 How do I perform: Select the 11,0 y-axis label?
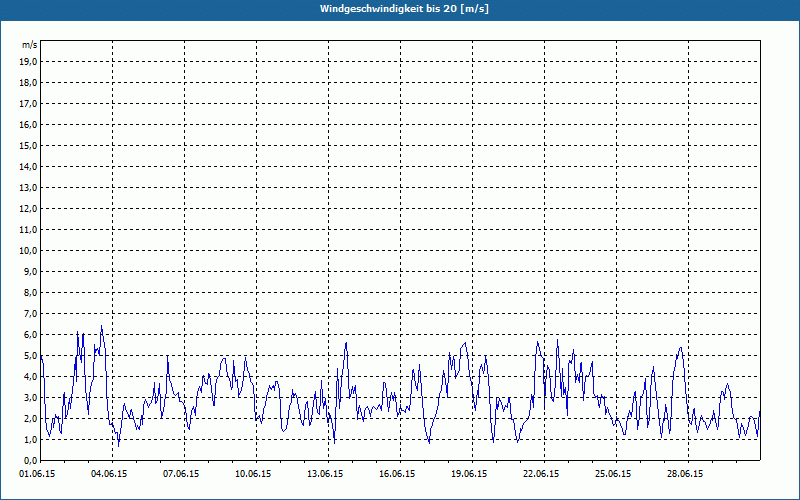click(x=28, y=230)
